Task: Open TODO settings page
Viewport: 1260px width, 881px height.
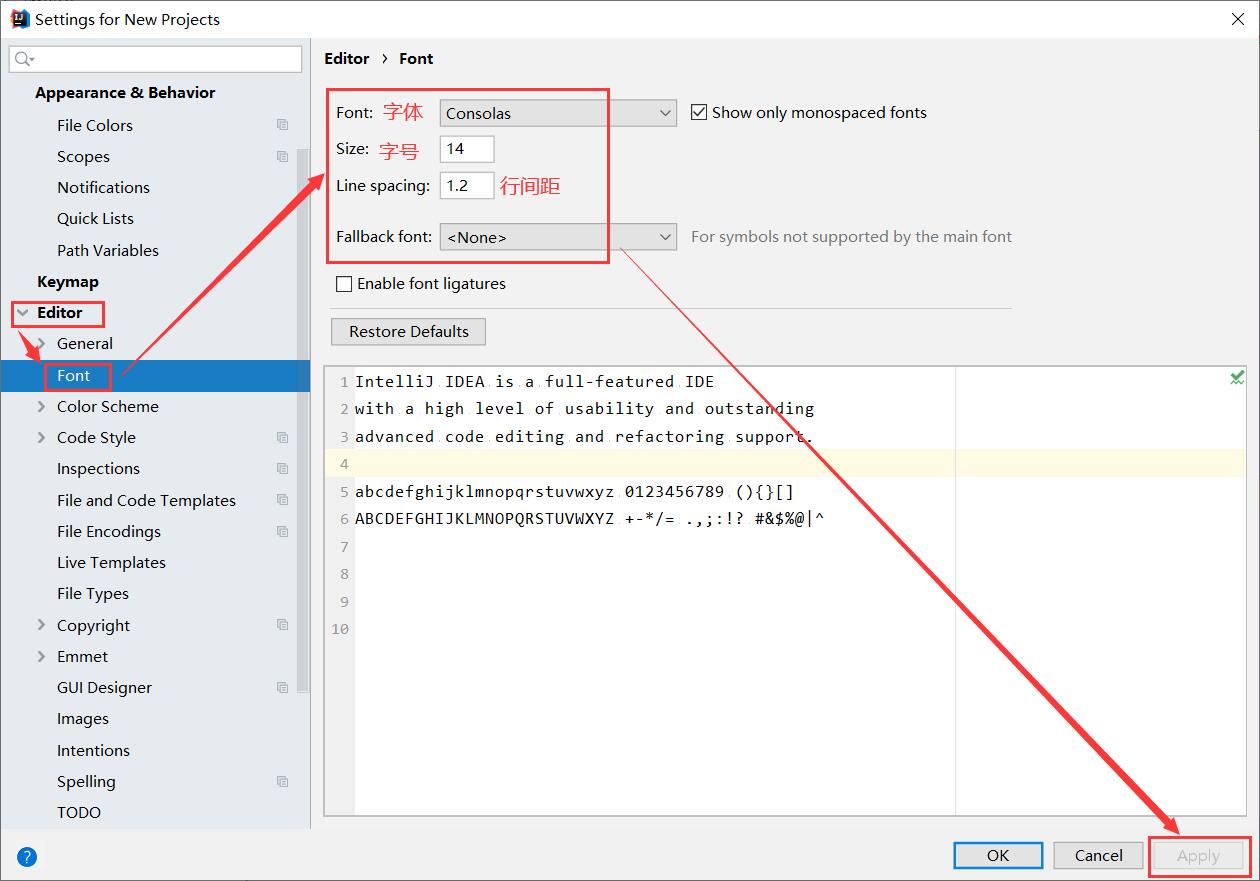Action: coord(79,812)
